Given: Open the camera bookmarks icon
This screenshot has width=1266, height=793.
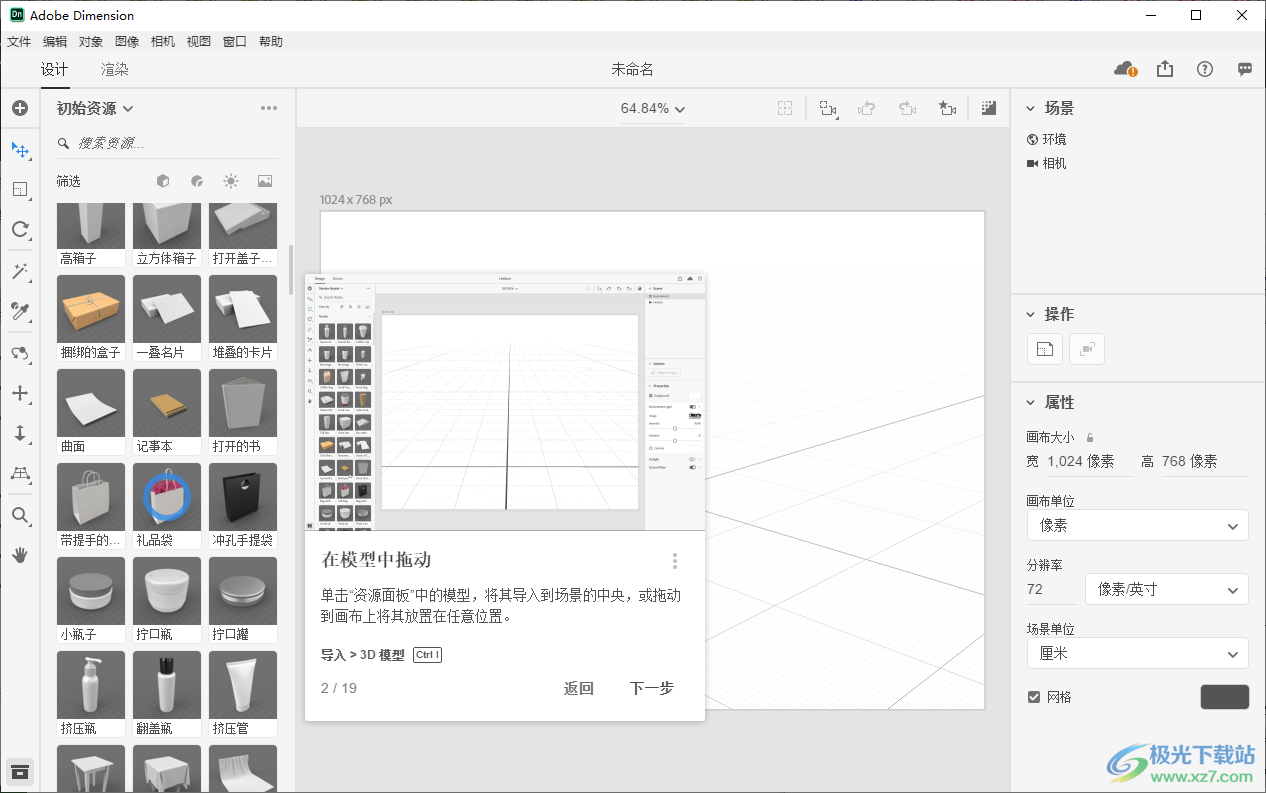Looking at the screenshot, I should click(x=828, y=108).
